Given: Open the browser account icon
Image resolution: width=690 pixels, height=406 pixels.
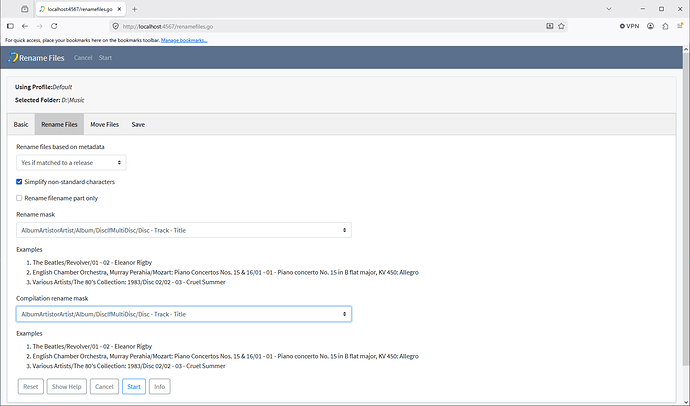Looking at the screenshot, I should pos(650,26).
